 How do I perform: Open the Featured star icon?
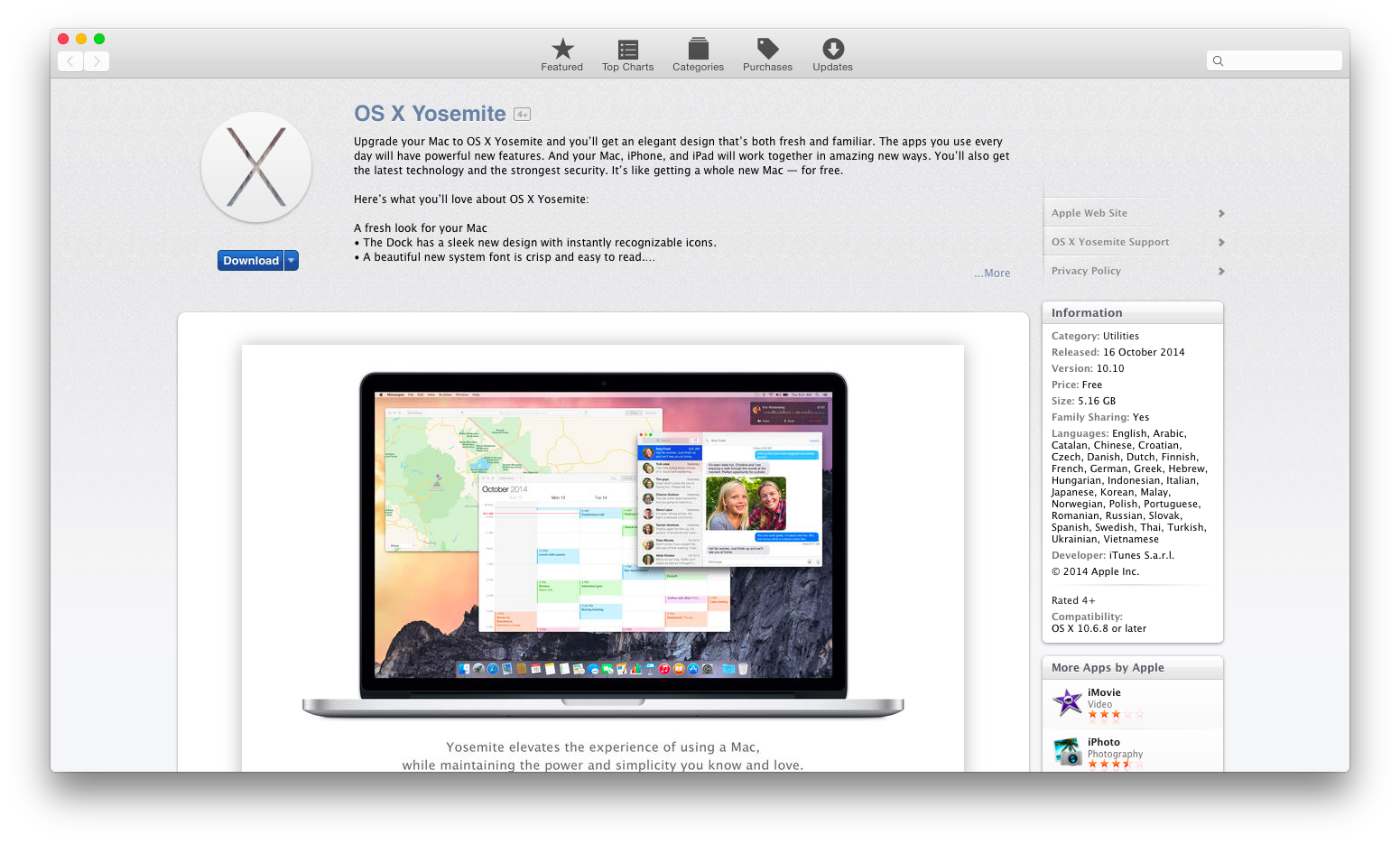[562, 49]
